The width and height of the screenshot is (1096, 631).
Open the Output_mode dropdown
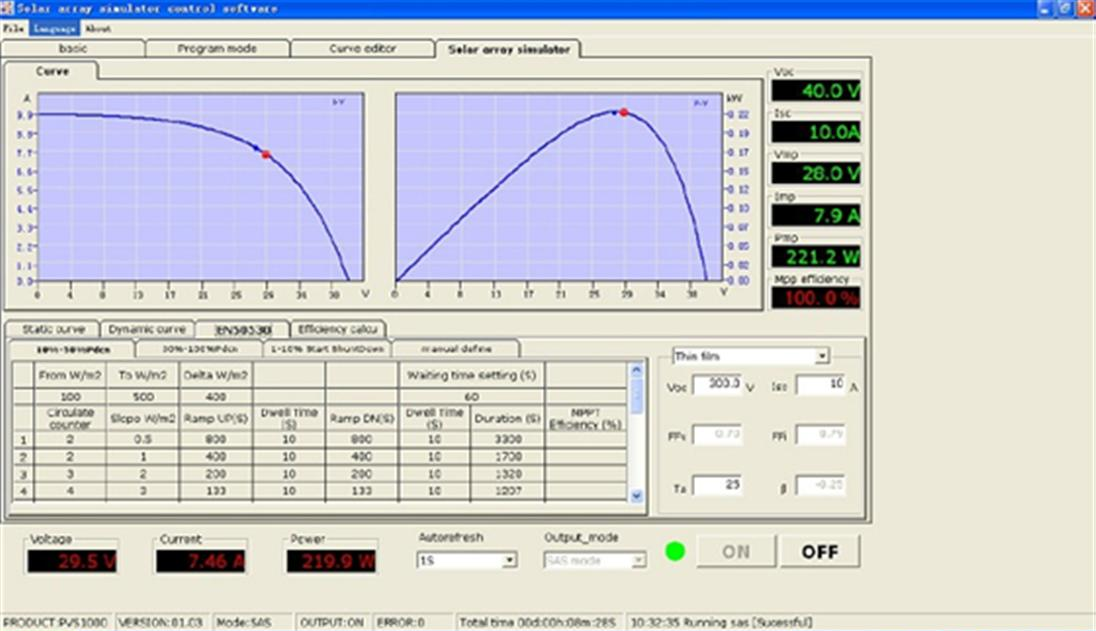637,560
